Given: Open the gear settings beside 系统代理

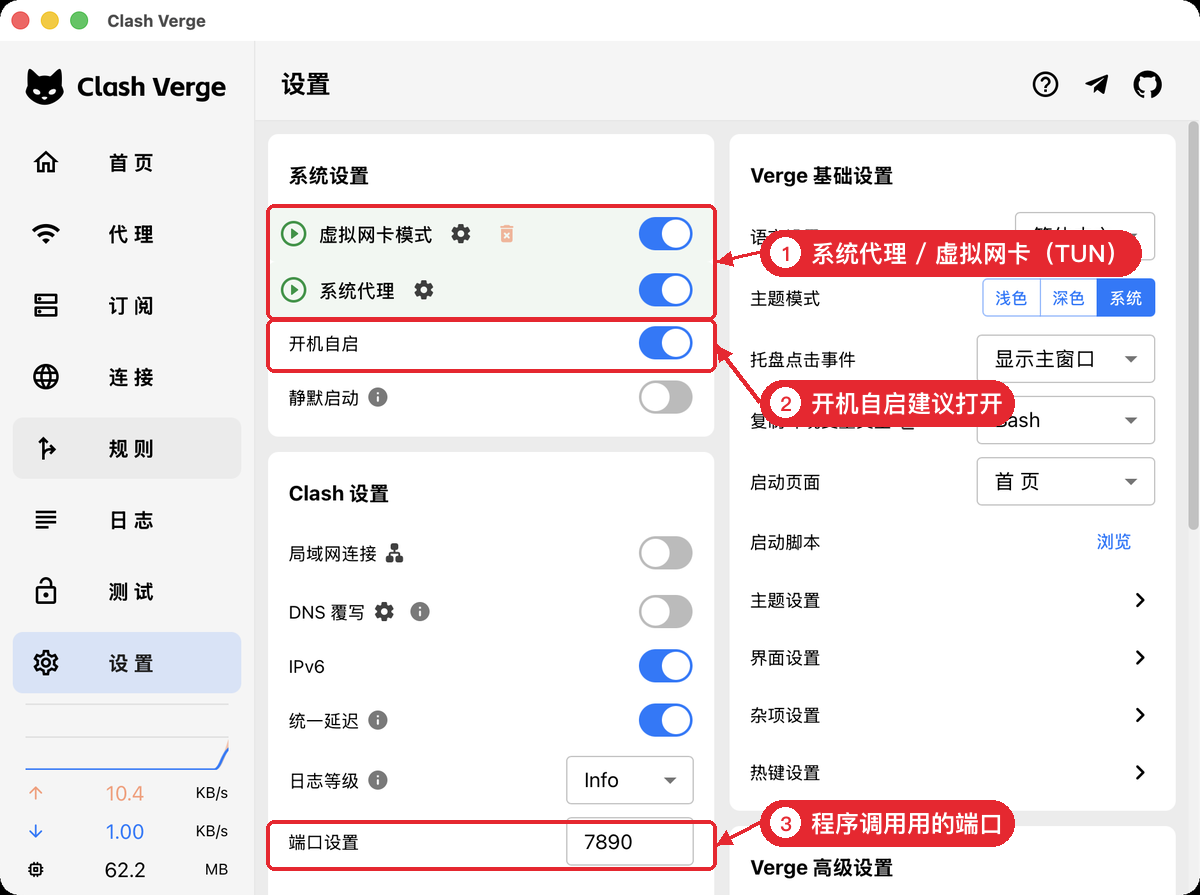Looking at the screenshot, I should pos(424,290).
